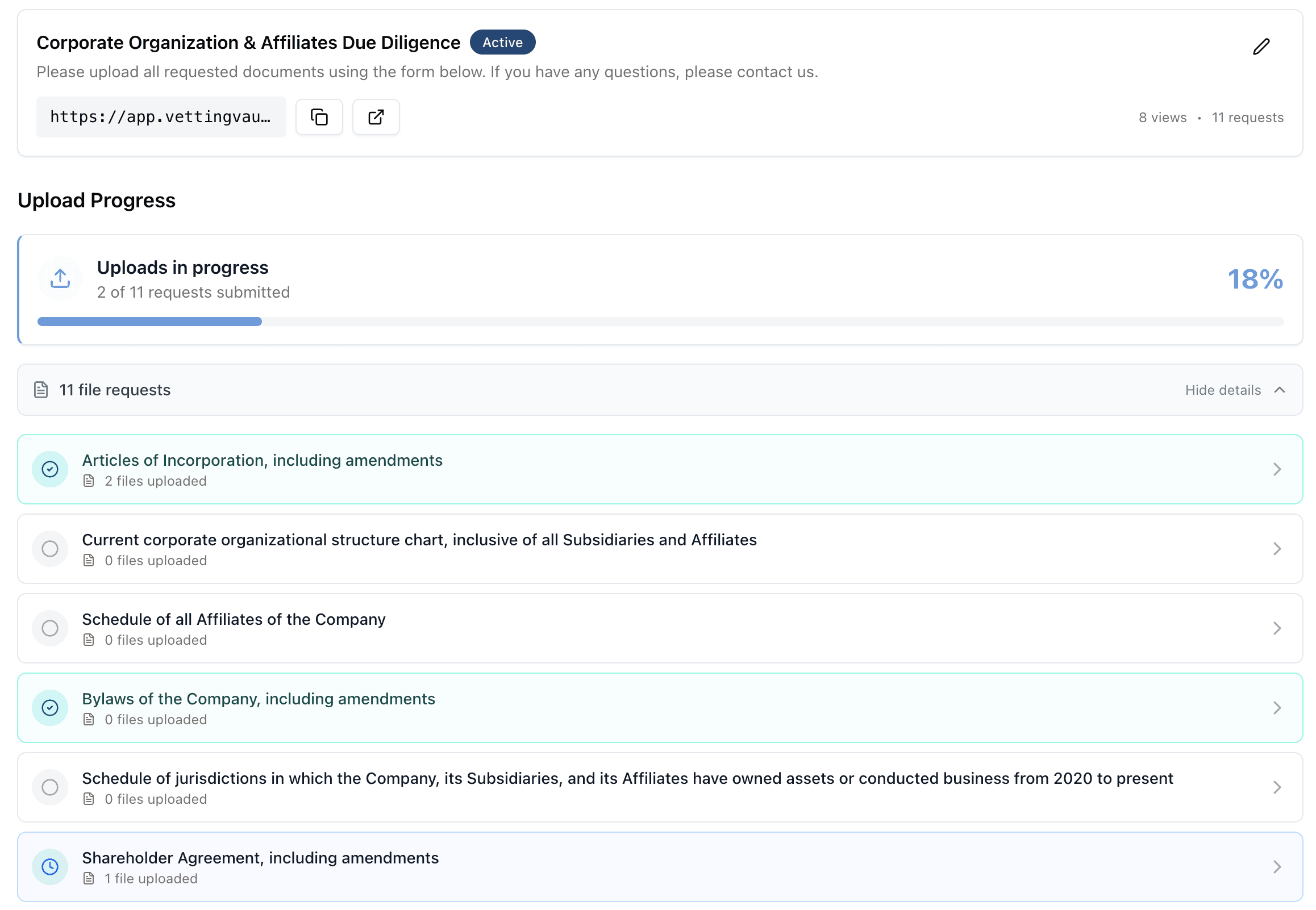Click the 11 requests link

click(x=1248, y=117)
